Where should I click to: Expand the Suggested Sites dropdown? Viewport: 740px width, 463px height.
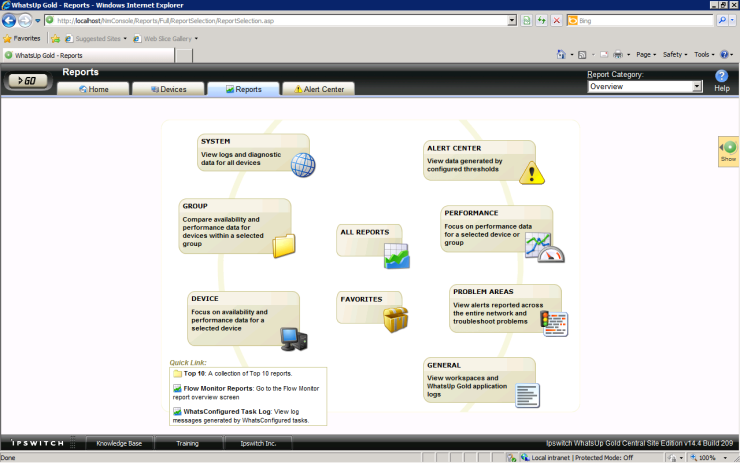click(x=125, y=39)
